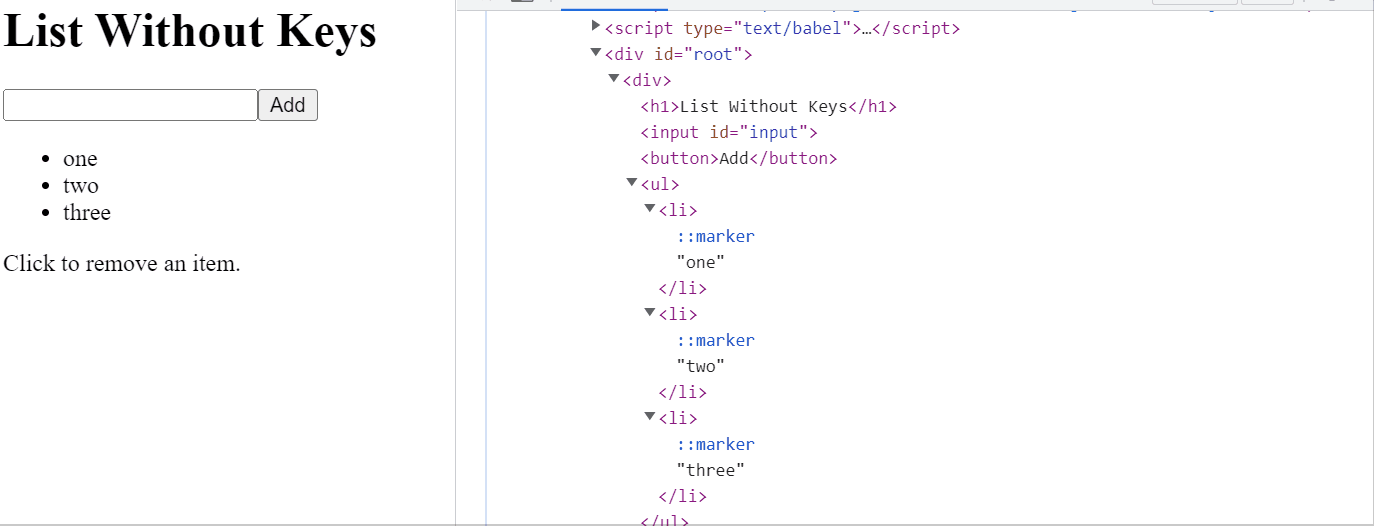Collapse the li node containing "two"
The width and height of the screenshot is (1374, 526).
click(650, 312)
